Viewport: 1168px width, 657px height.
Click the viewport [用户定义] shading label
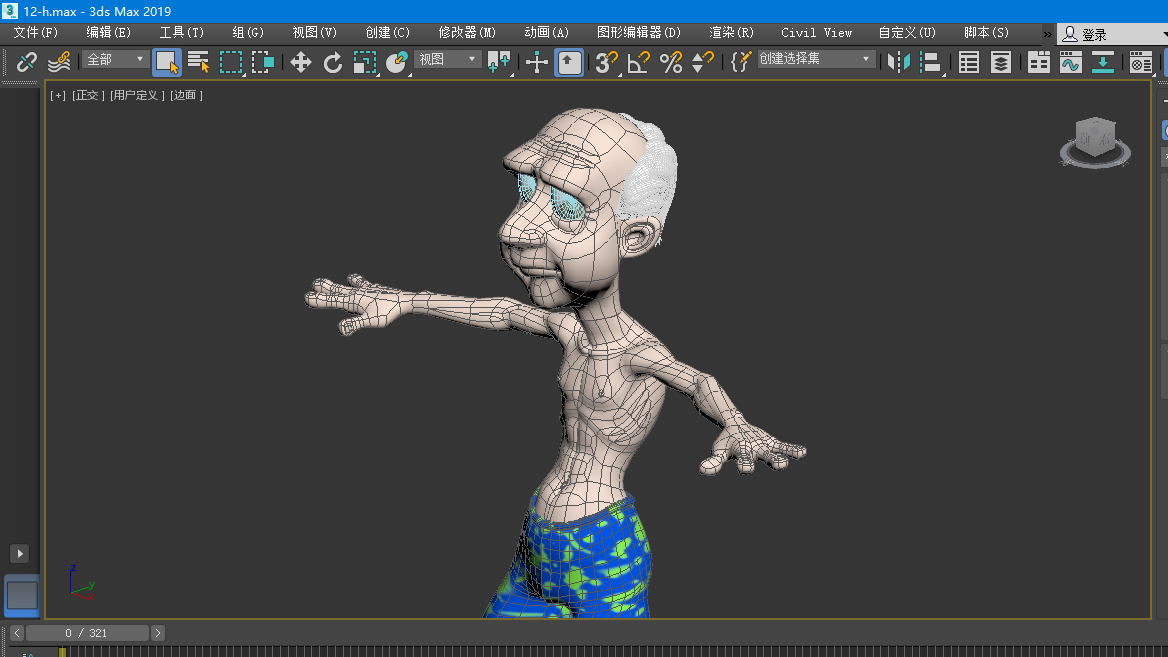[137, 95]
